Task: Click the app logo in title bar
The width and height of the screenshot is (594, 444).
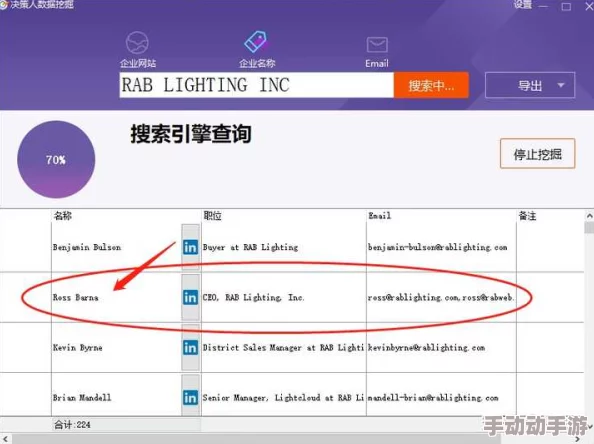Action: point(3,5)
